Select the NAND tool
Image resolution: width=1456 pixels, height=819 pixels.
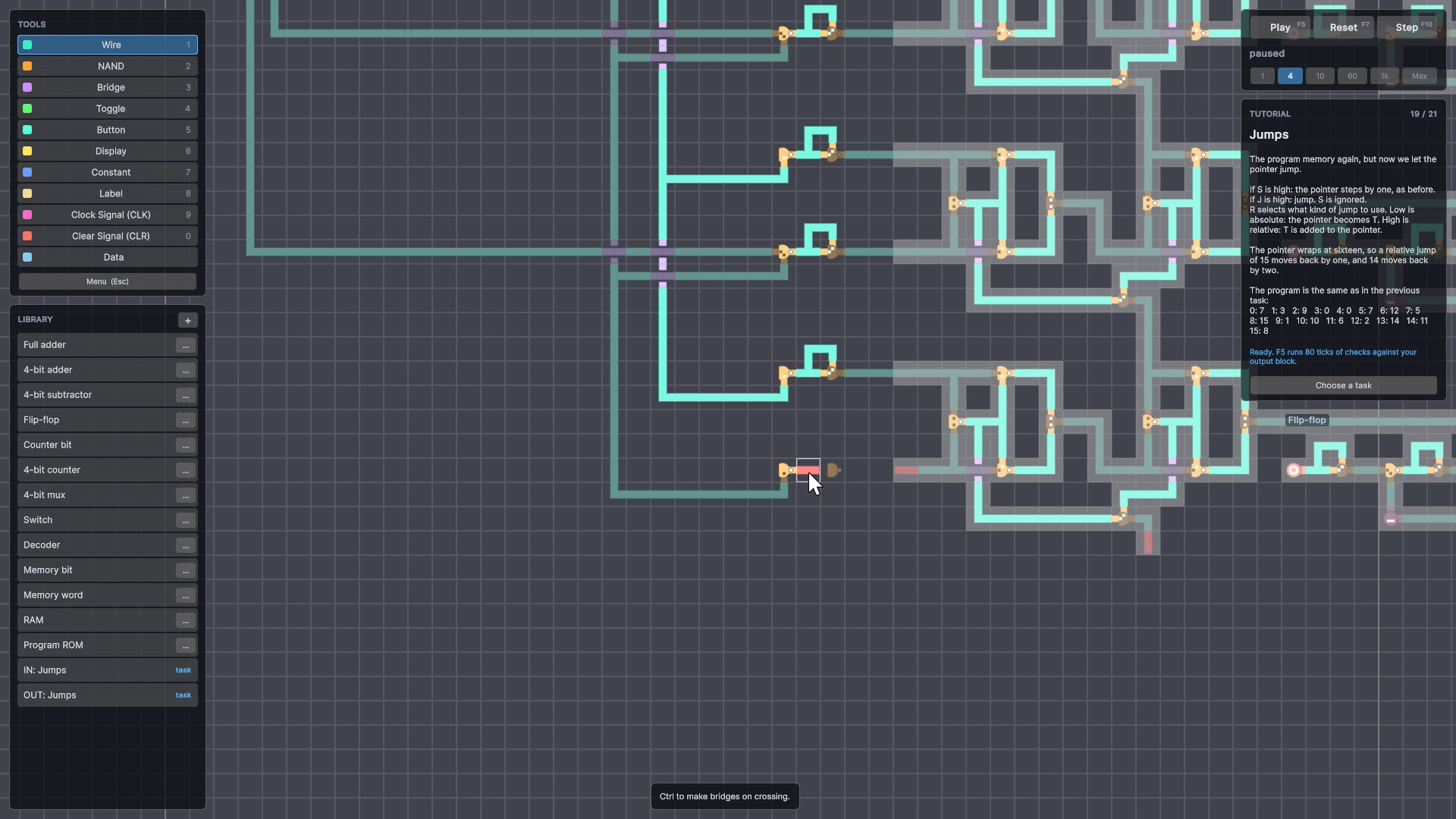tap(108, 66)
